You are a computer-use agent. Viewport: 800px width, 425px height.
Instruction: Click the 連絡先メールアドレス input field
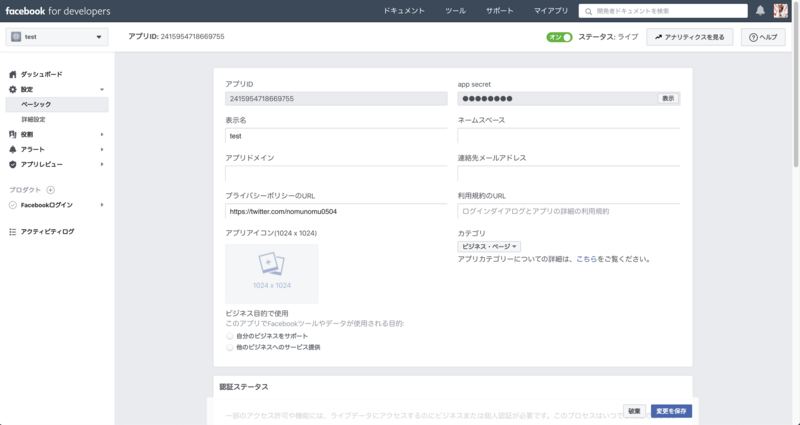[568, 173]
